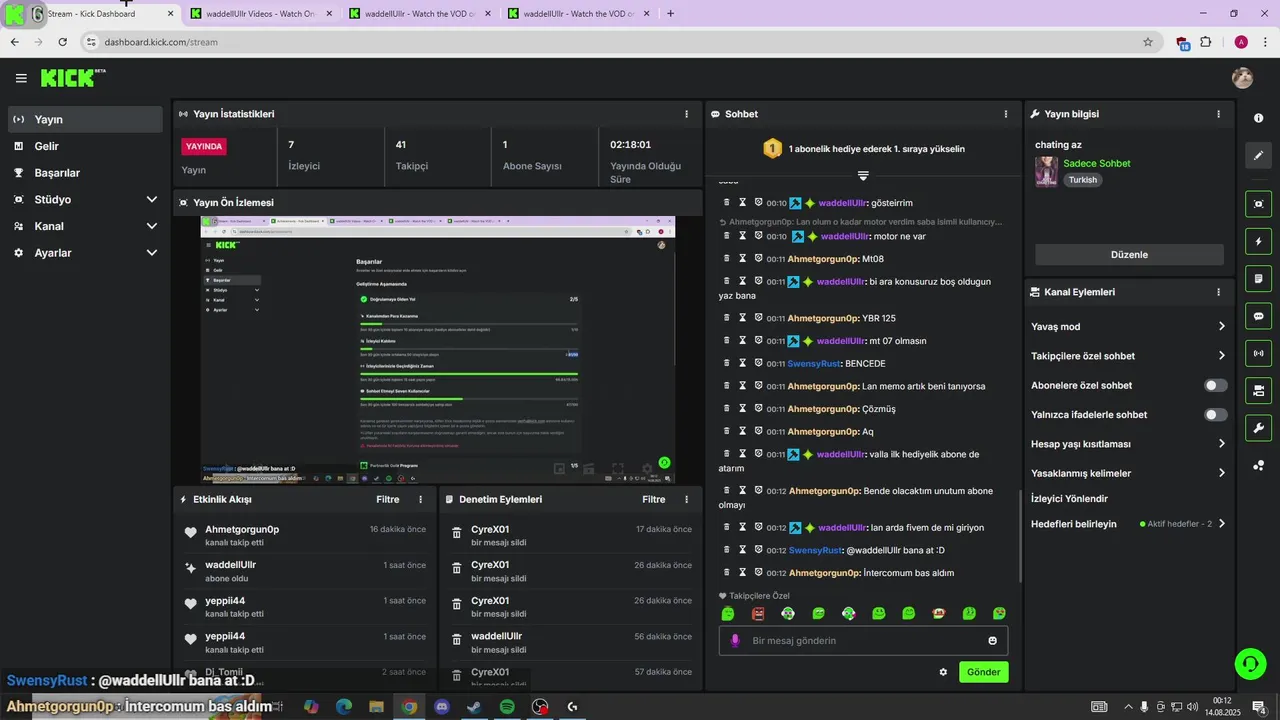Click hourglass timeout icon on 'BENCEDE' message
Image resolution: width=1280 pixels, height=720 pixels.
pos(743,363)
